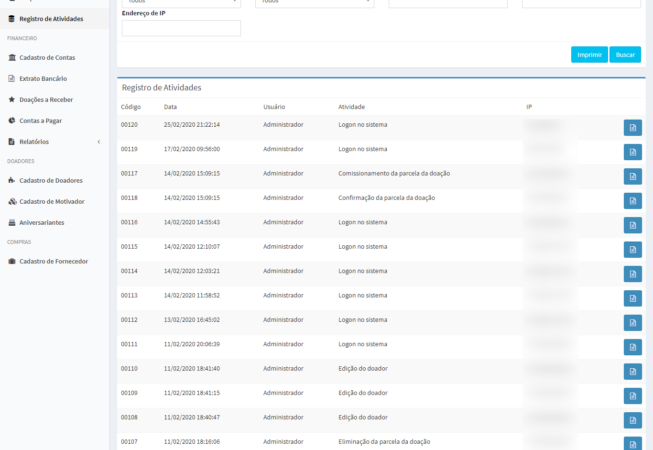Open Registro de Atividades in sidebar

(x=51, y=19)
